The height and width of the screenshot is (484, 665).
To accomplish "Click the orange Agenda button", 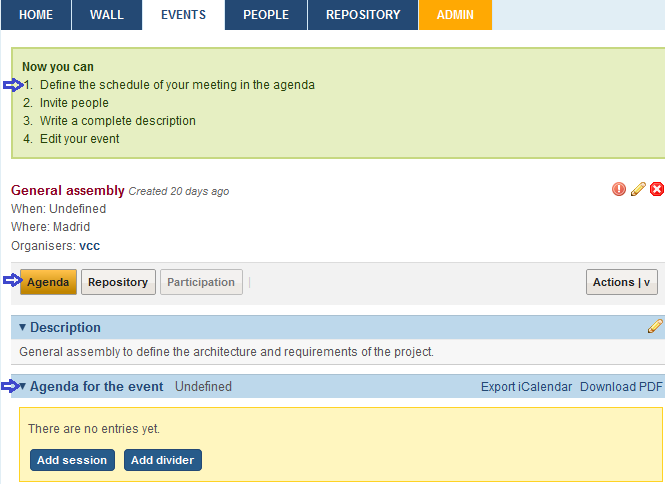I will (x=48, y=282).
